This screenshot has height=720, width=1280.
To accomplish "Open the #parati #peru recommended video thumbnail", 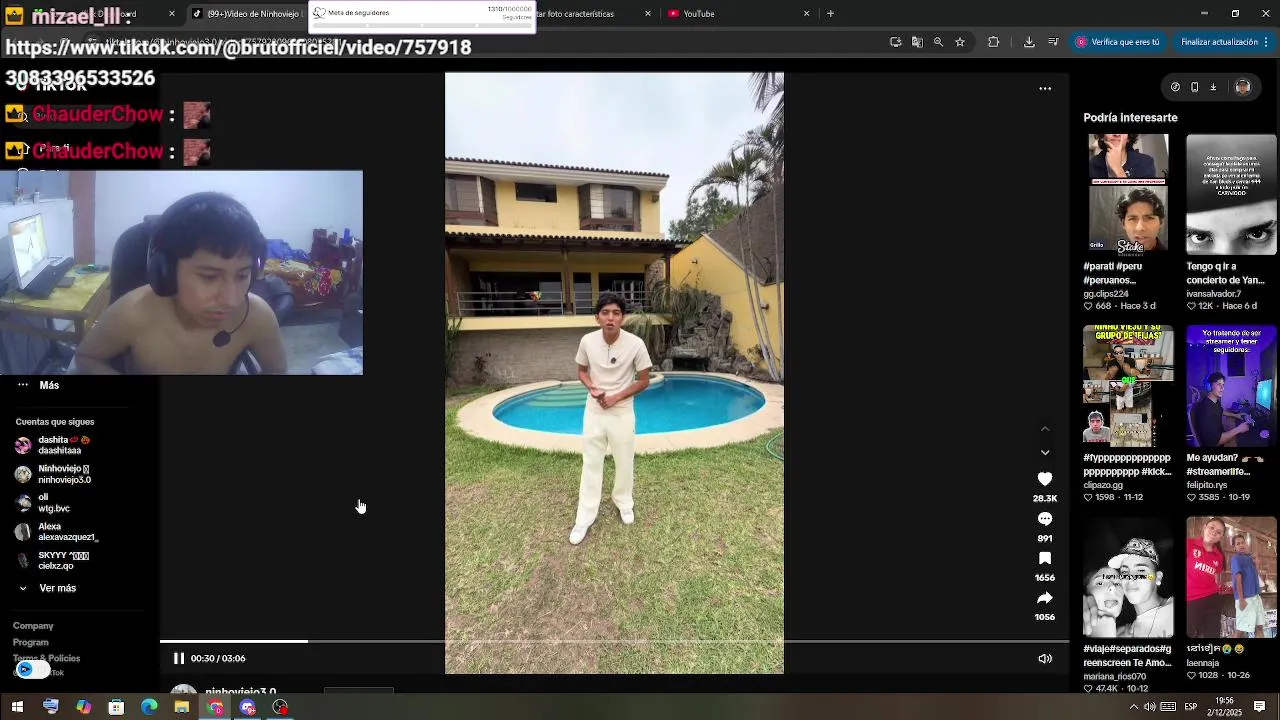I will coord(1128,194).
